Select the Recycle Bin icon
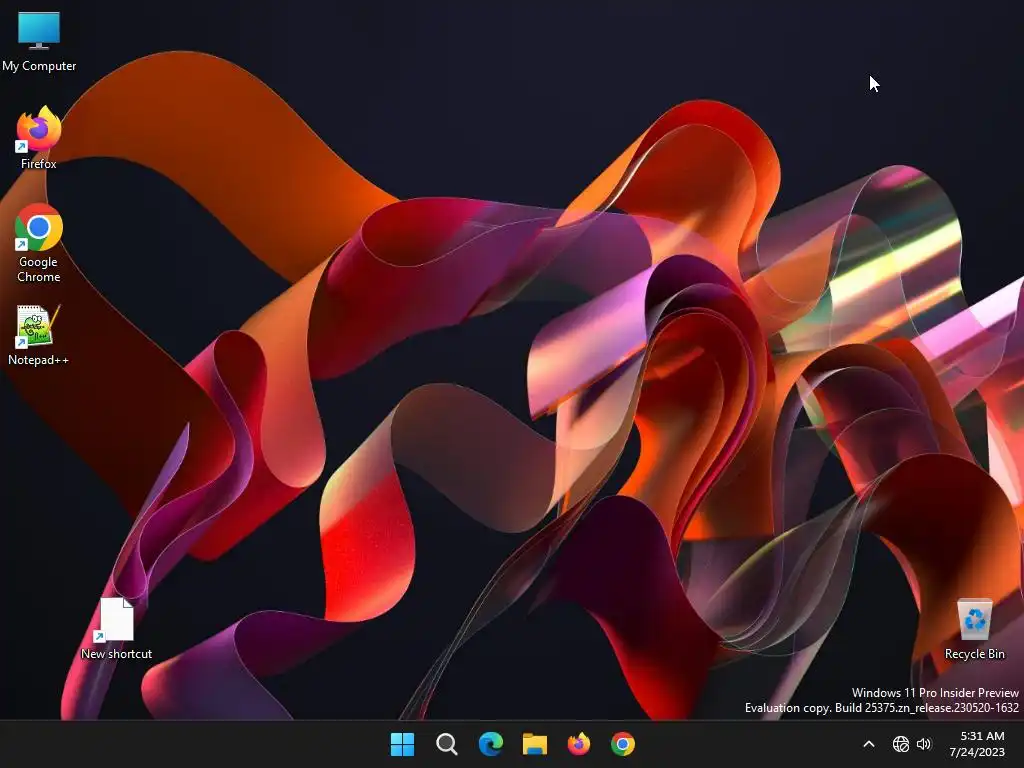1024x768 pixels. click(974, 629)
